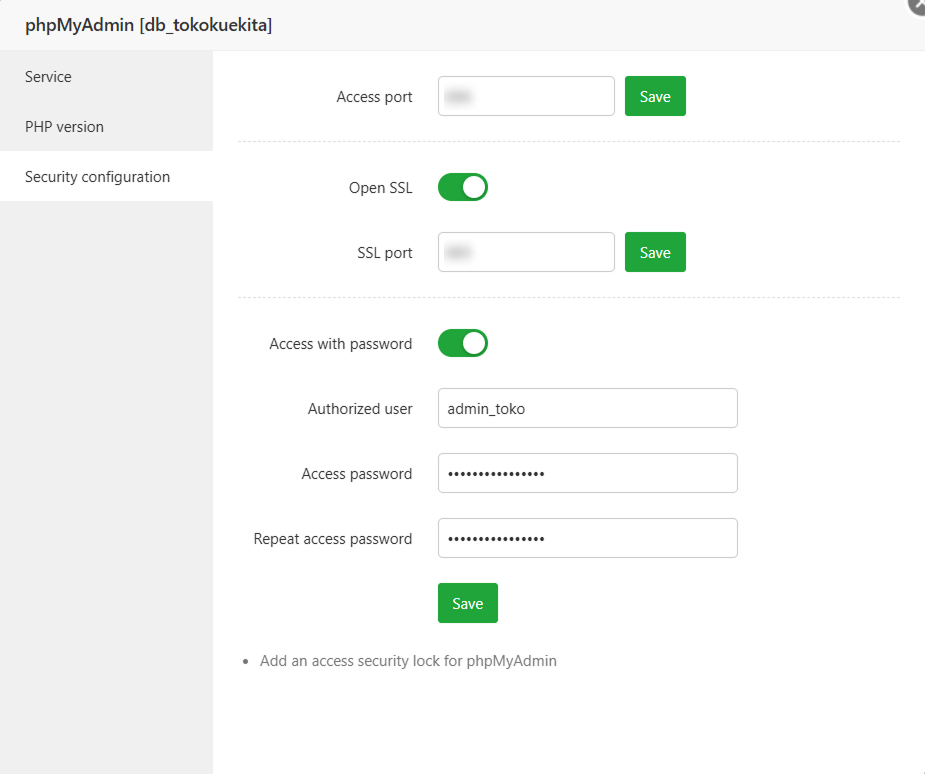Click the Access password input field
925x774 pixels.
[x=587, y=473]
